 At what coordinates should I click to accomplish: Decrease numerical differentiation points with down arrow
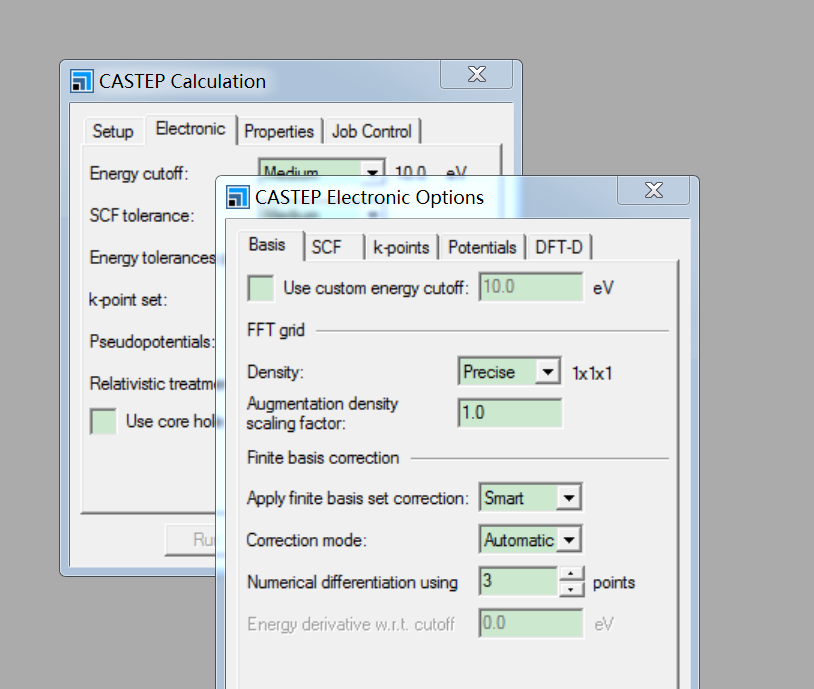570,589
